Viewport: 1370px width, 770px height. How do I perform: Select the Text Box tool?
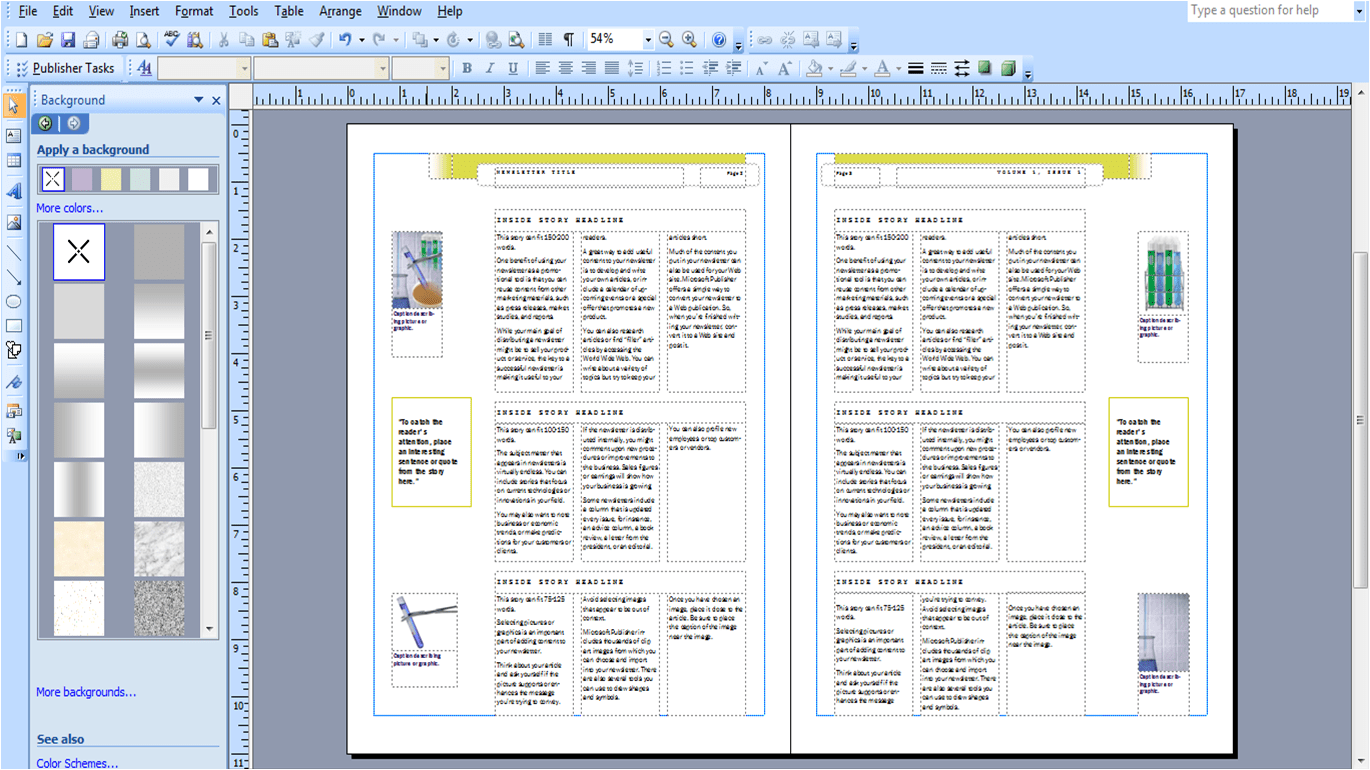point(14,136)
